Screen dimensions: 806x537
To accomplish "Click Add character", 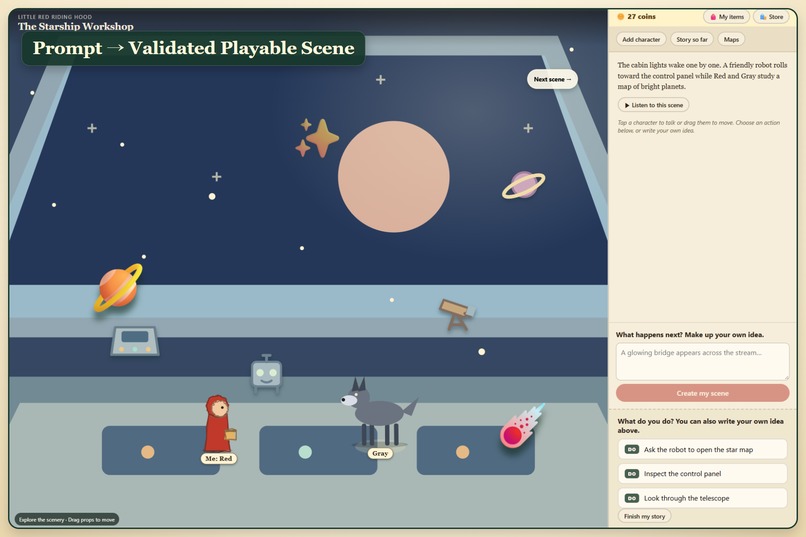I will 641,40.
